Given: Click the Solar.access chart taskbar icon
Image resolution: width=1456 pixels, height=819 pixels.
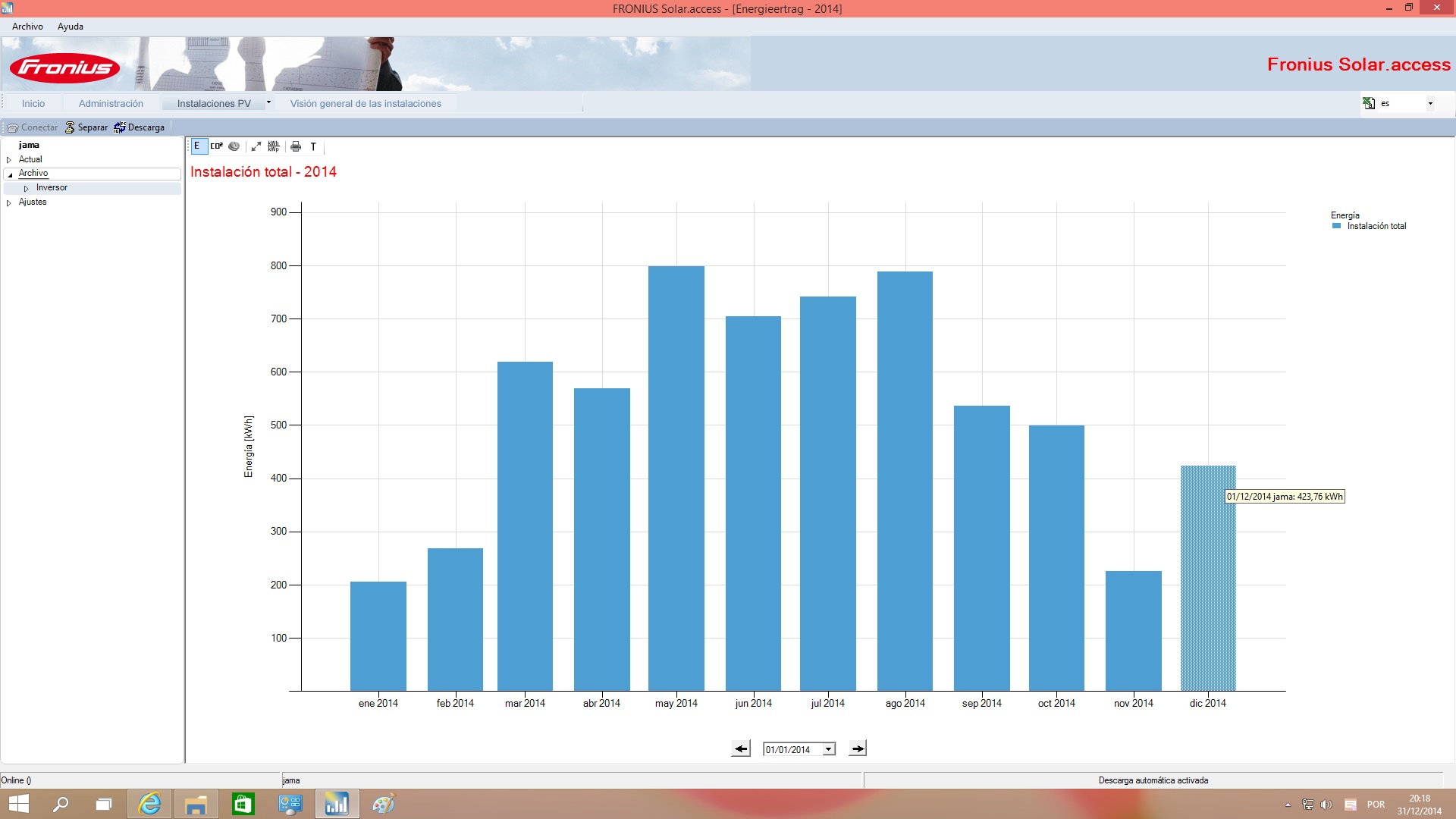Looking at the screenshot, I should pyautogui.click(x=337, y=804).
